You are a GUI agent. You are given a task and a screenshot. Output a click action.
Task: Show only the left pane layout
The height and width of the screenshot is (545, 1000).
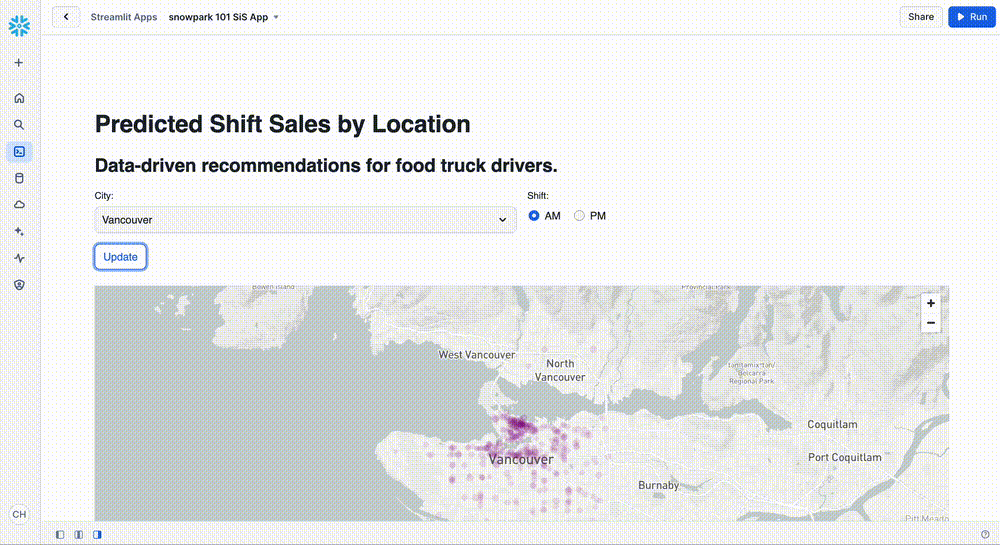pos(60,535)
